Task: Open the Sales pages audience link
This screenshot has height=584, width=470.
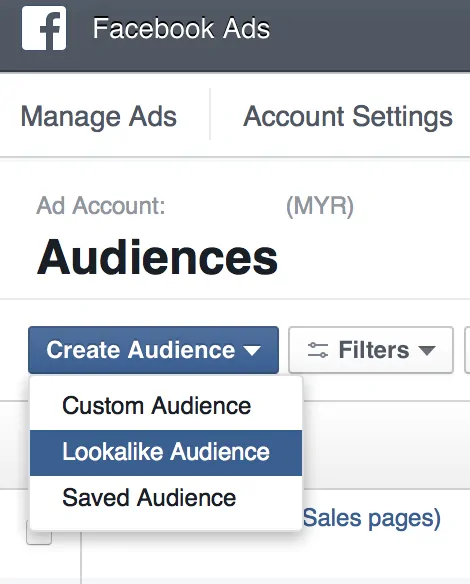Action: [372, 518]
